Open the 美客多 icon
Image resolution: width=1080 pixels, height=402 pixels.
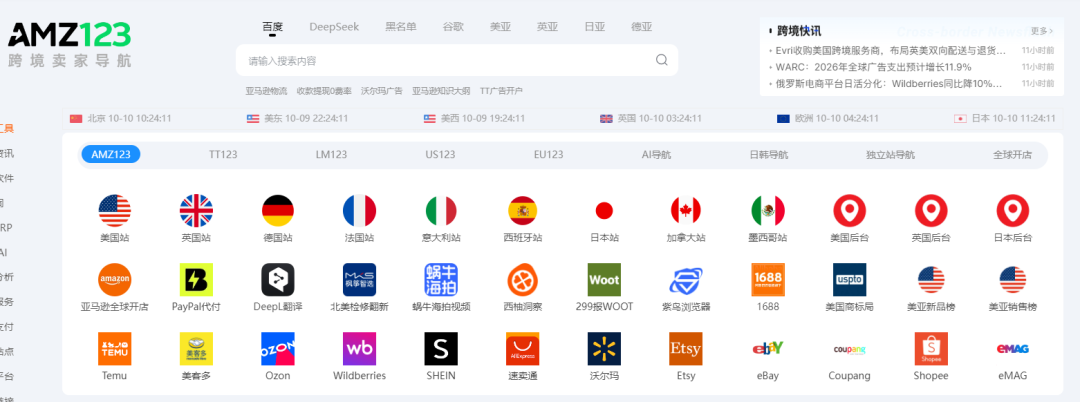(196, 348)
